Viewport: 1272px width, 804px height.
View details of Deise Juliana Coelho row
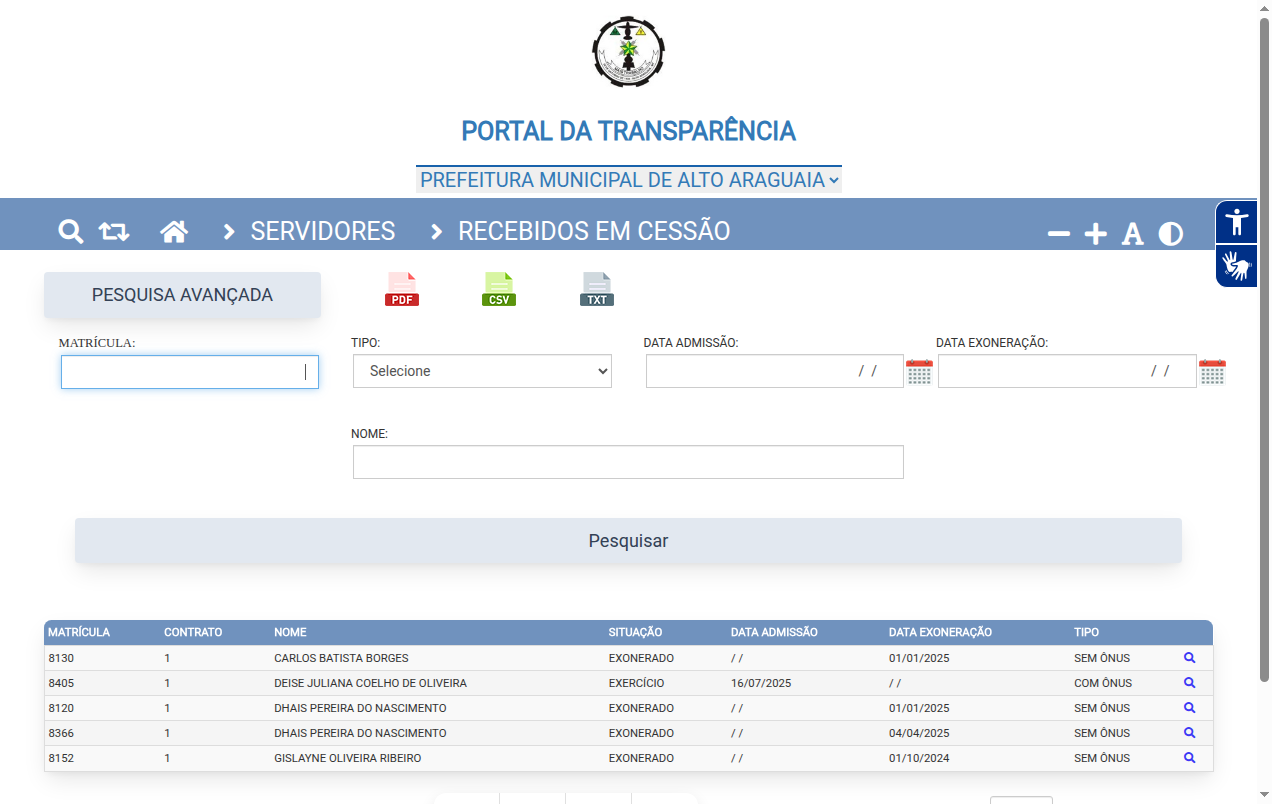click(x=1190, y=683)
